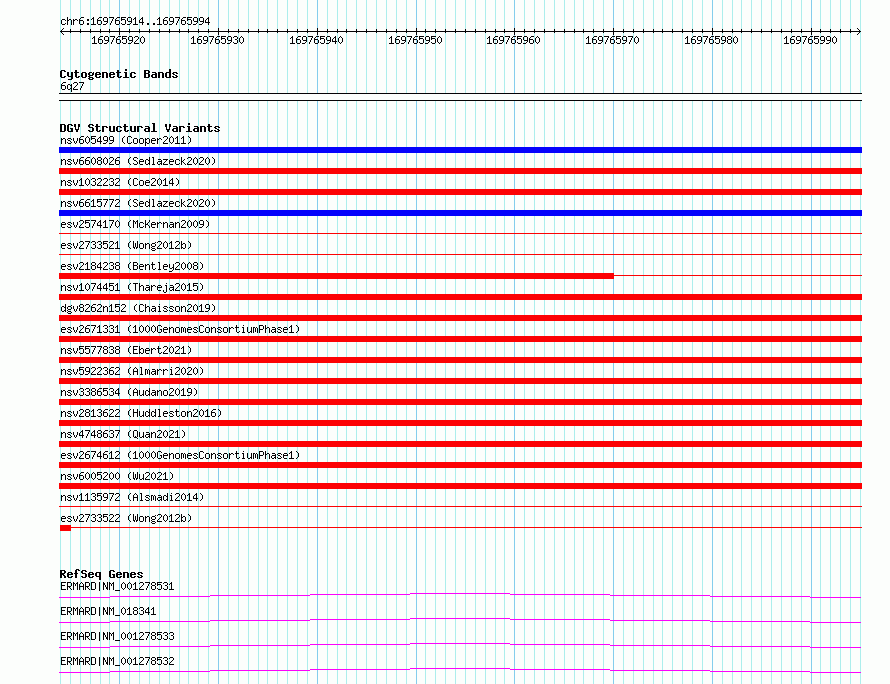The image size is (890, 684).
Task: Open variant nsv6005200 (Wu2021)
Action: tap(117, 476)
